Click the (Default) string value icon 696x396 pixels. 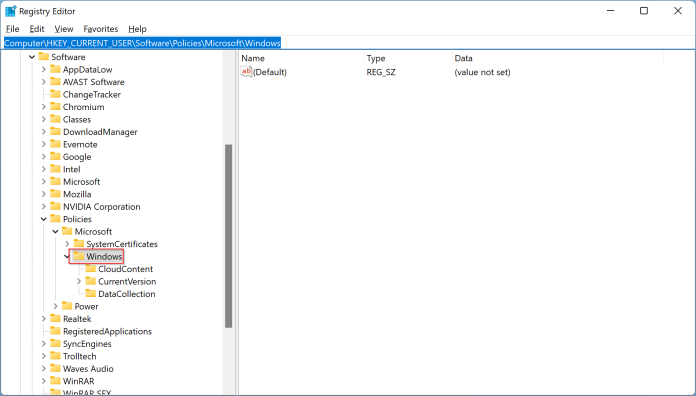[246, 71]
